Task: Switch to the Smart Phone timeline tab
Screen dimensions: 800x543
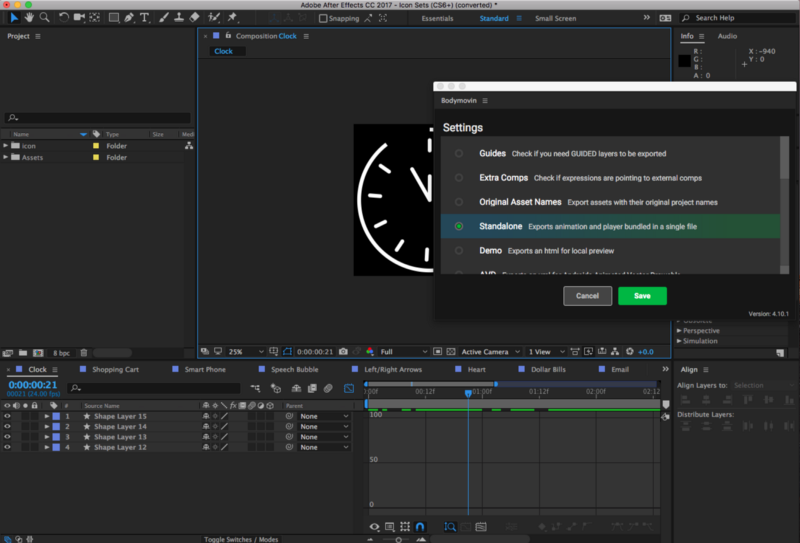Action: pyautogui.click(x=205, y=369)
